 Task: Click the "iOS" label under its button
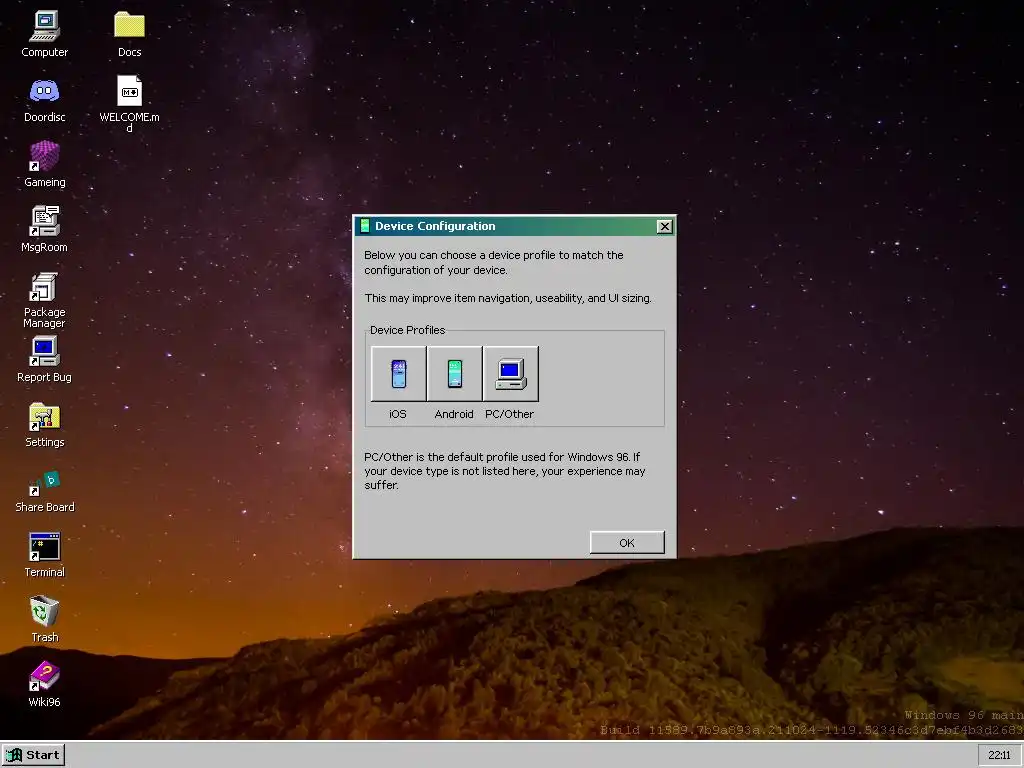(398, 414)
